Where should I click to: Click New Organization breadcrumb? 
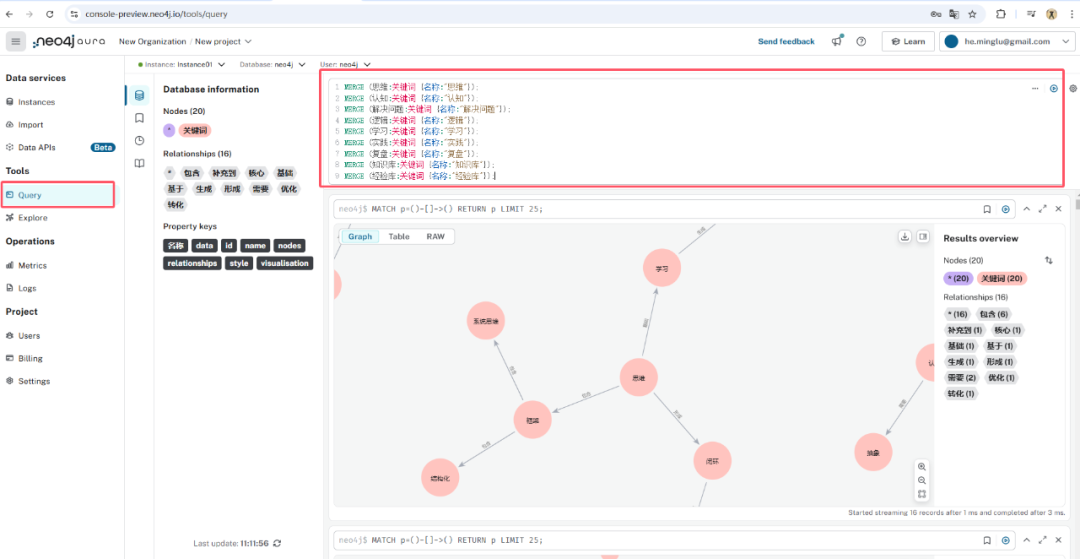[x=152, y=41]
